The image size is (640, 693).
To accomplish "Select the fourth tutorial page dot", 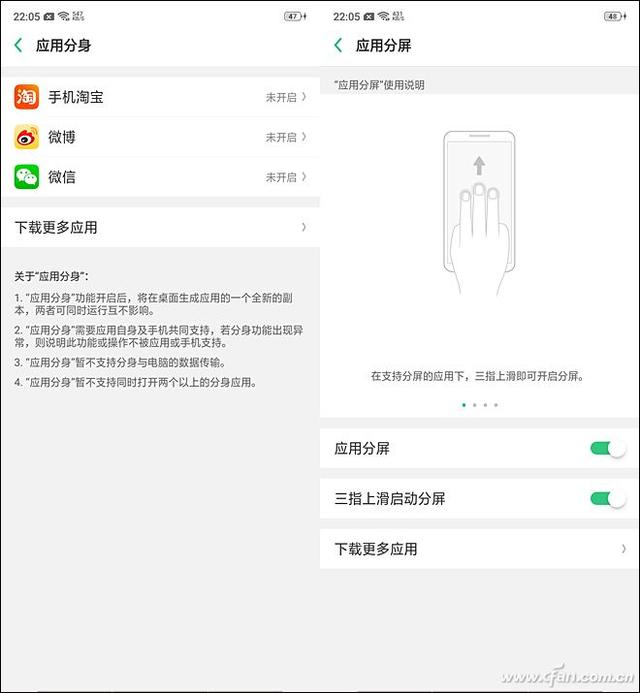I will (496, 405).
